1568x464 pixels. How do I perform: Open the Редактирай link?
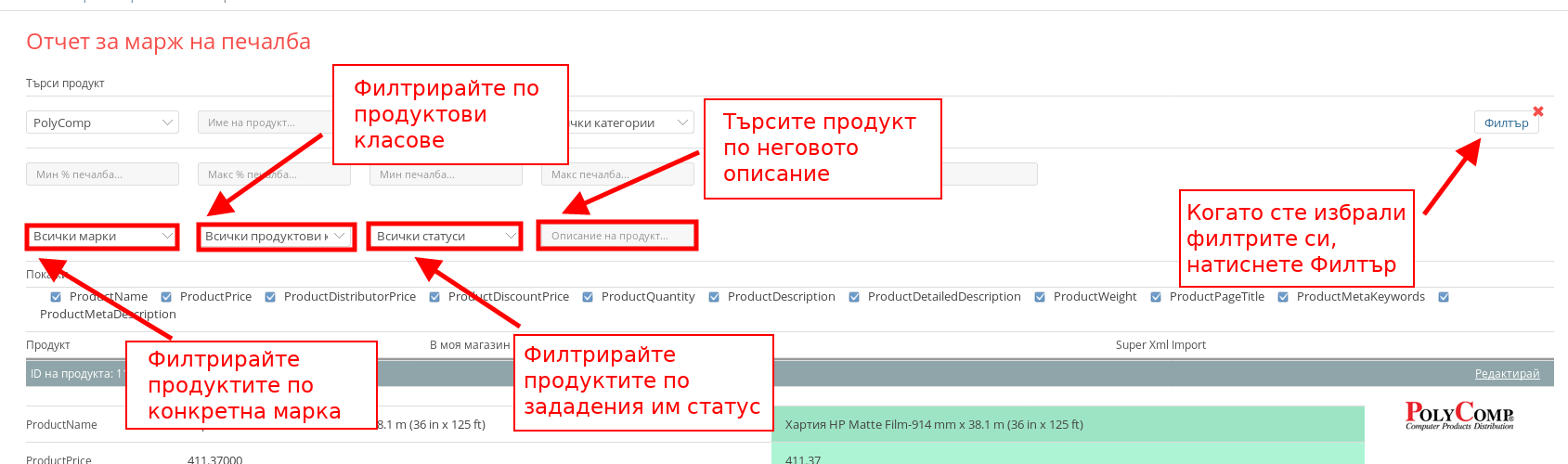(x=1507, y=374)
